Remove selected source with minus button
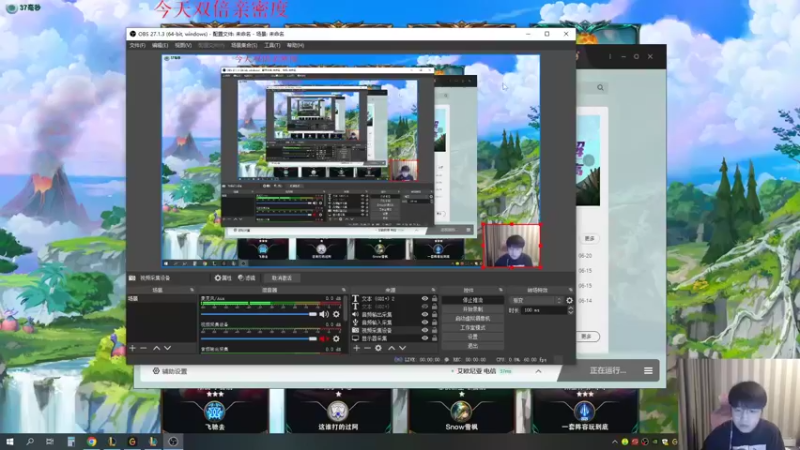Image resolution: width=800 pixels, height=450 pixels. tap(367, 348)
